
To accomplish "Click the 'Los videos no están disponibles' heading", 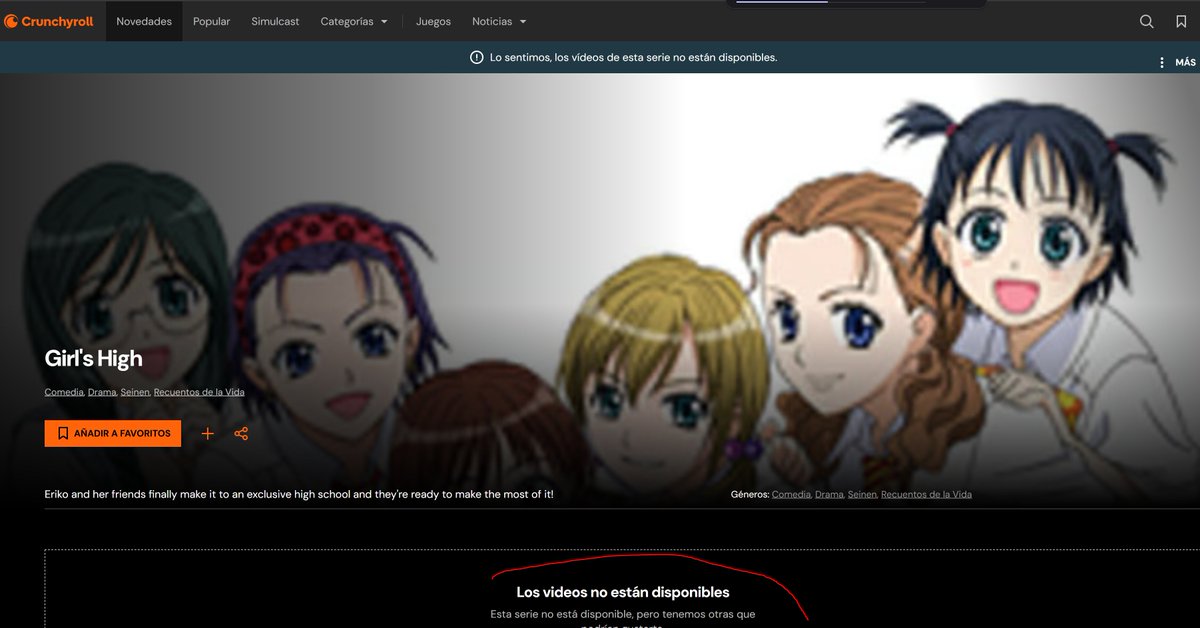I will 623,592.
